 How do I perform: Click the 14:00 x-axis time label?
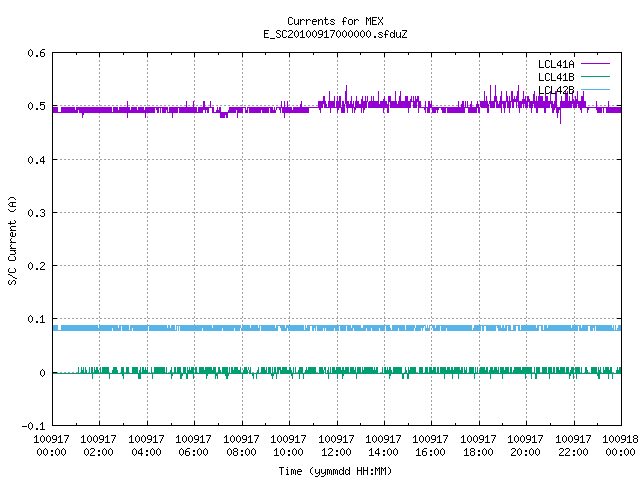pos(383,452)
